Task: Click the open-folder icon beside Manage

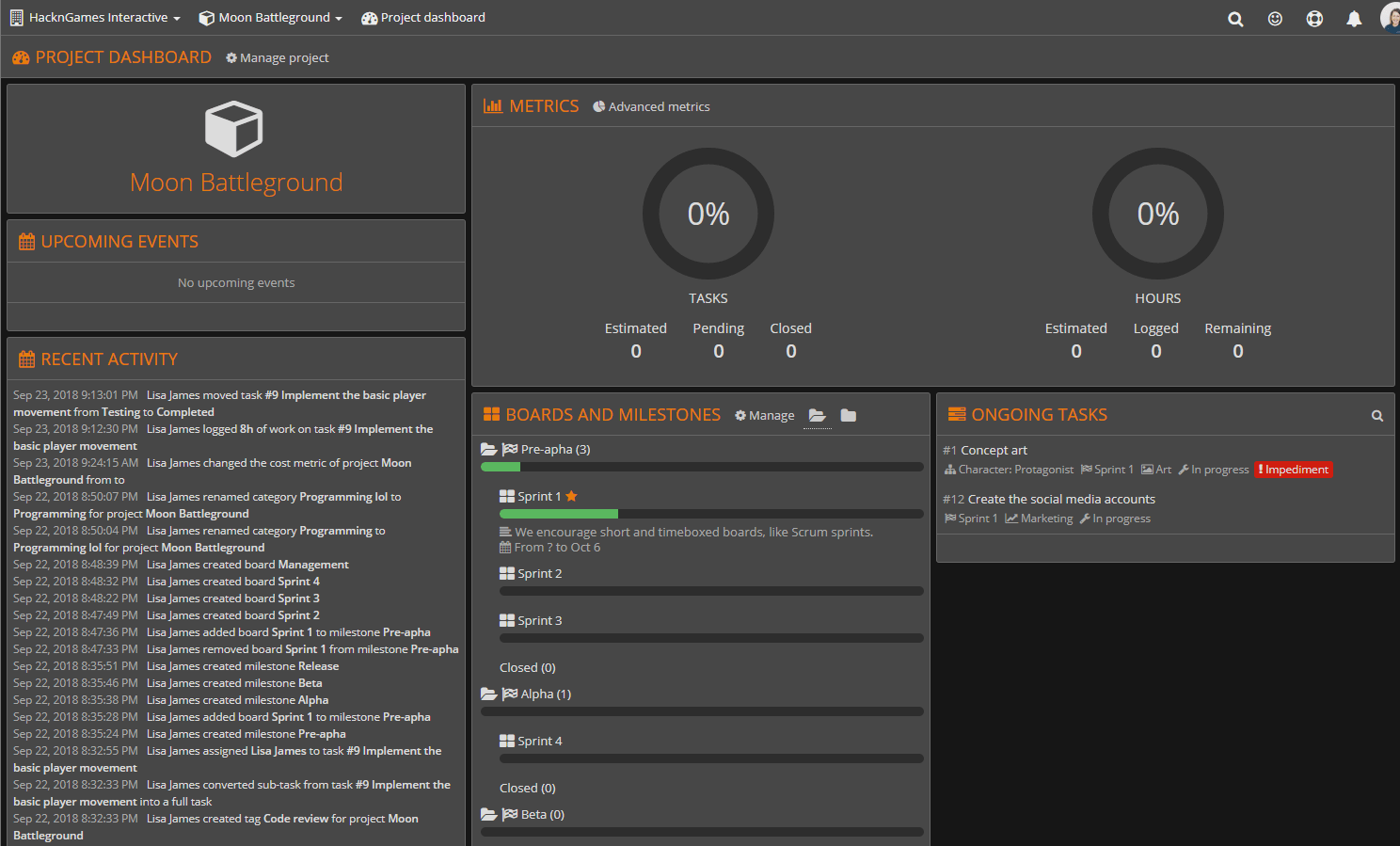Action: pos(817,416)
